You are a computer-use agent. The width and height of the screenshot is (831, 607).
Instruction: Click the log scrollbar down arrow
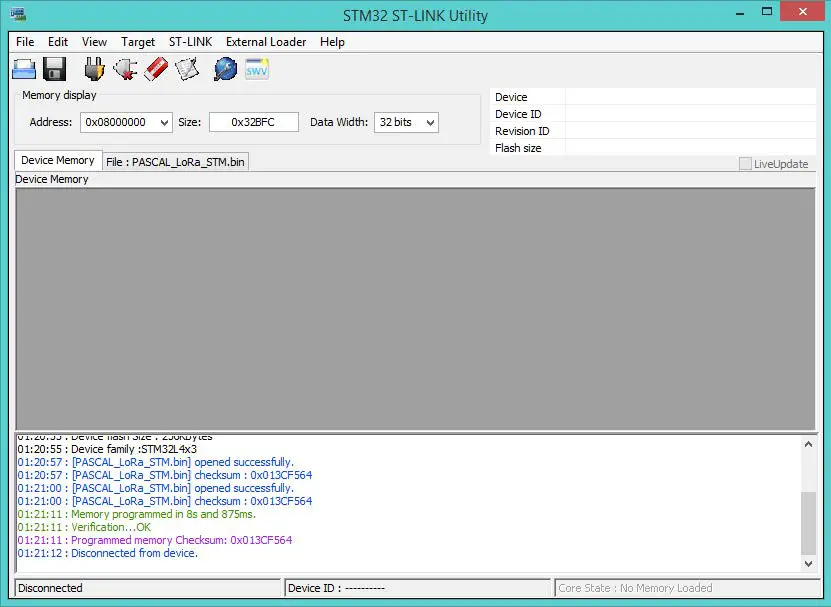pos(808,564)
